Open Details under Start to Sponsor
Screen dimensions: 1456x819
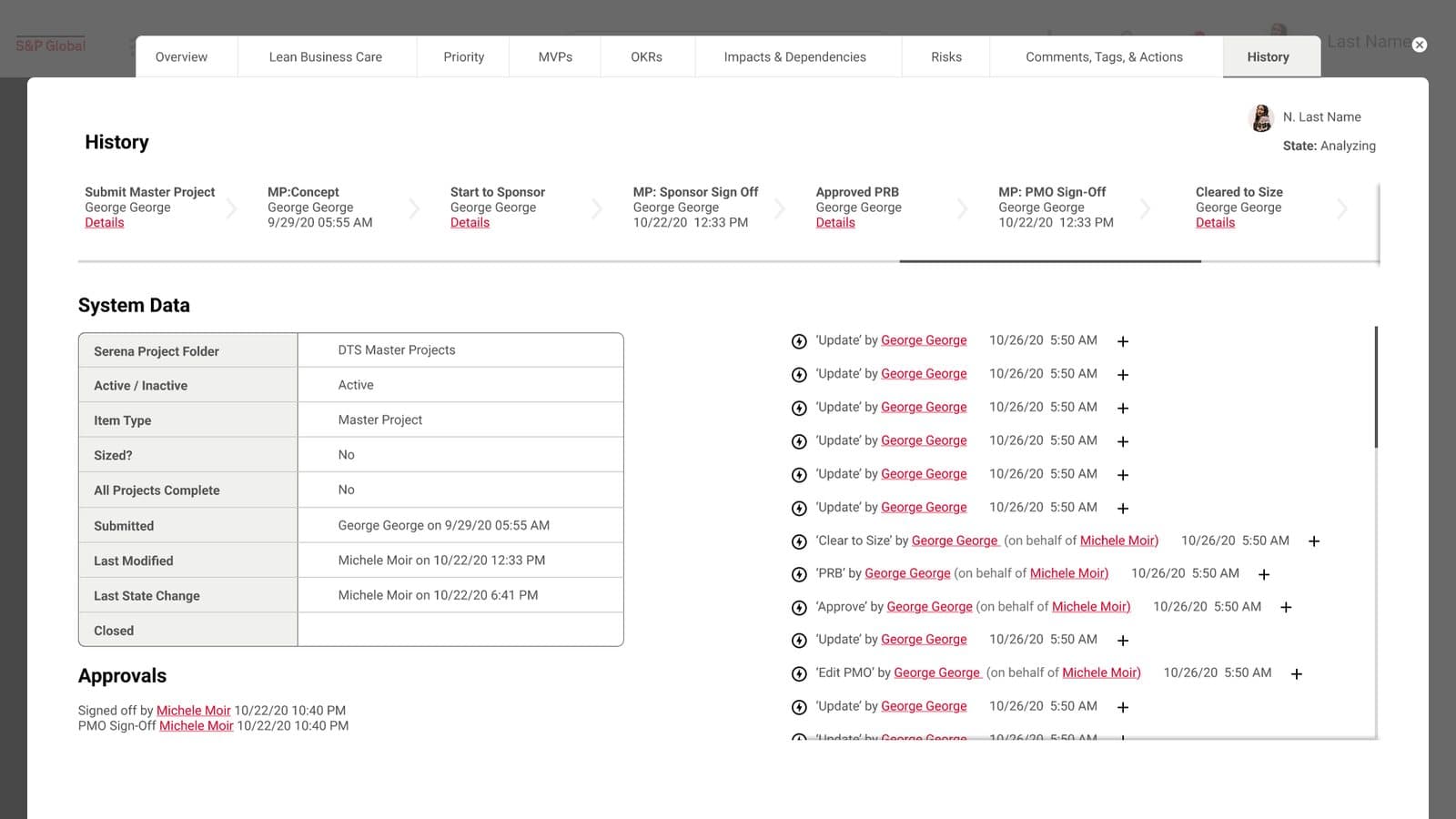470,223
